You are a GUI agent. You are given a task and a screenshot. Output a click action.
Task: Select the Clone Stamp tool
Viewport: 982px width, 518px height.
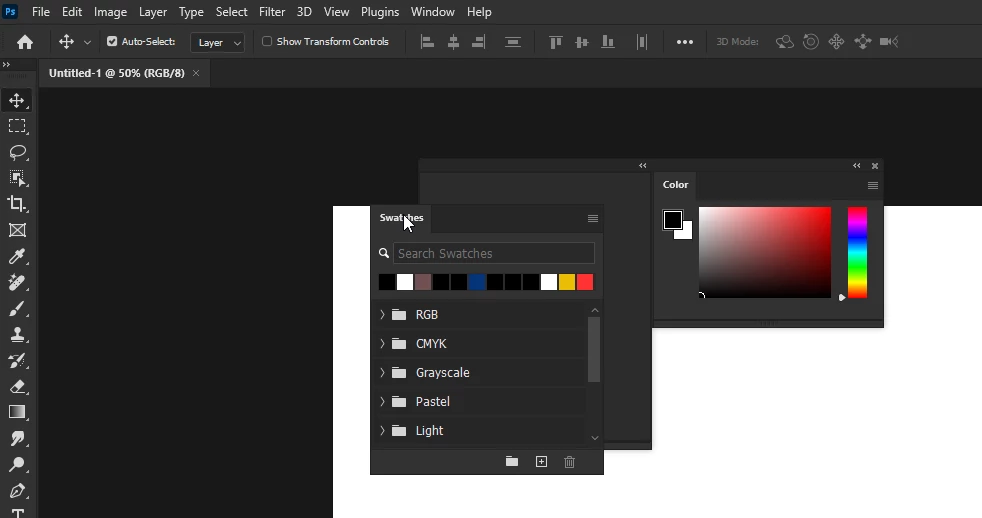point(17,334)
